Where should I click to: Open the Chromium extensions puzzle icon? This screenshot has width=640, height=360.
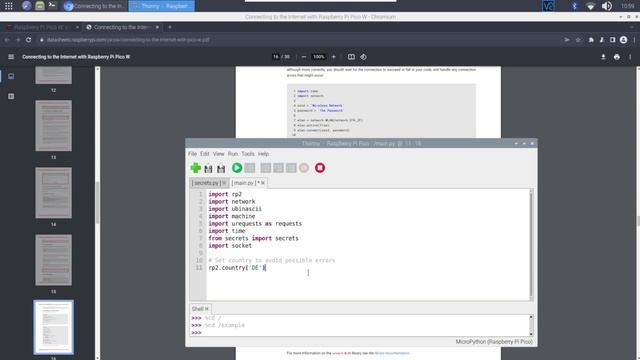tap(591, 40)
